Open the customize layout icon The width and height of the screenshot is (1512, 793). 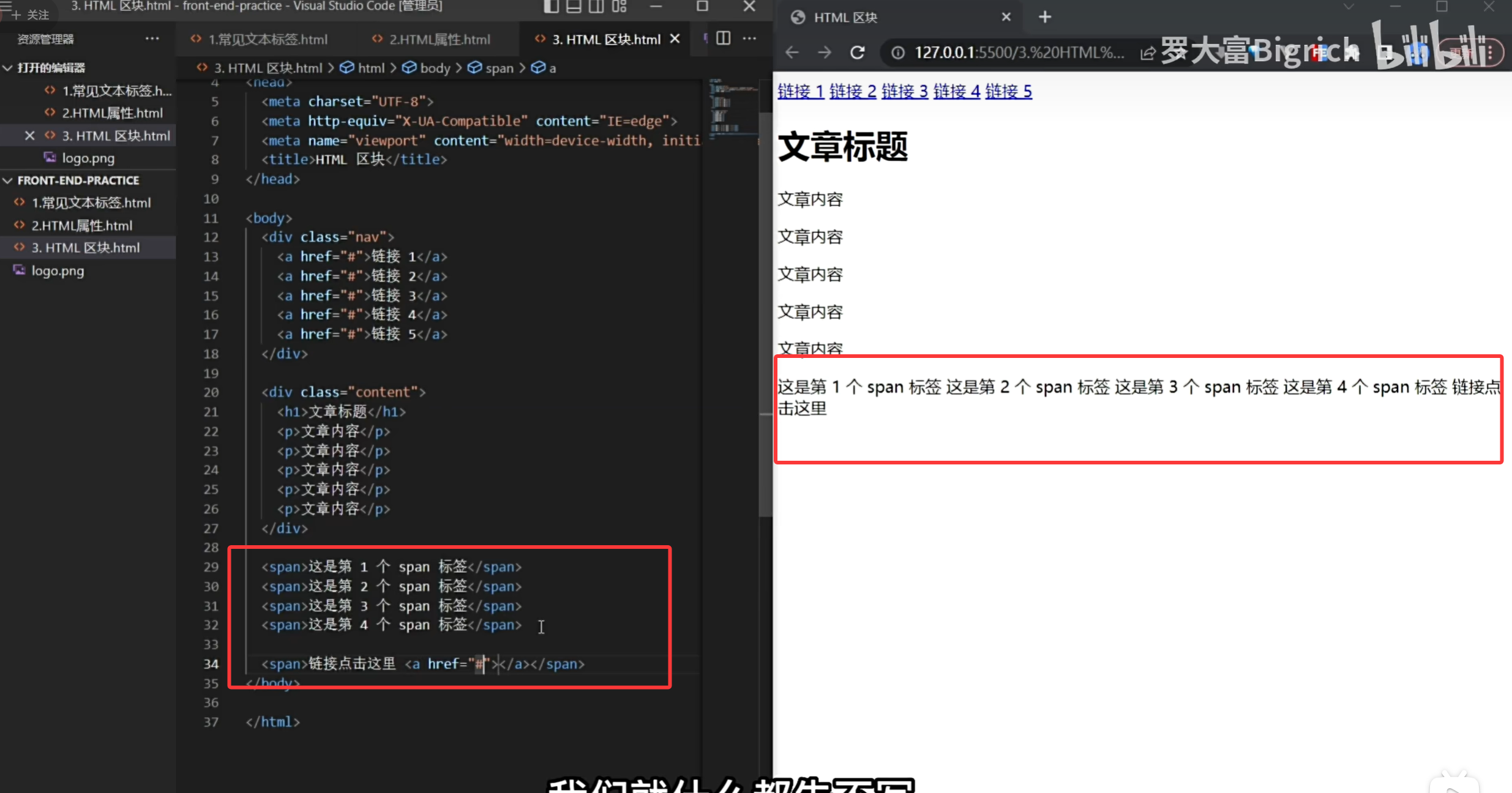(x=619, y=7)
